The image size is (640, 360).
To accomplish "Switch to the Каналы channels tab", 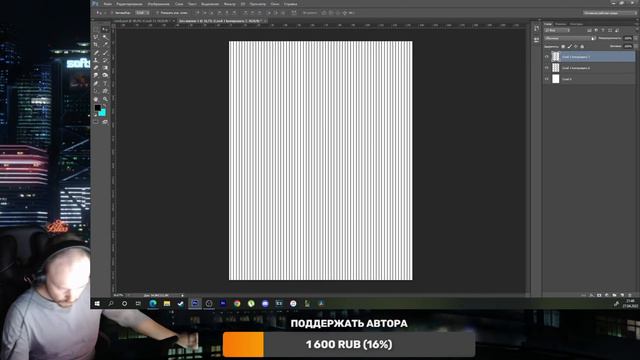I will 560,24.
